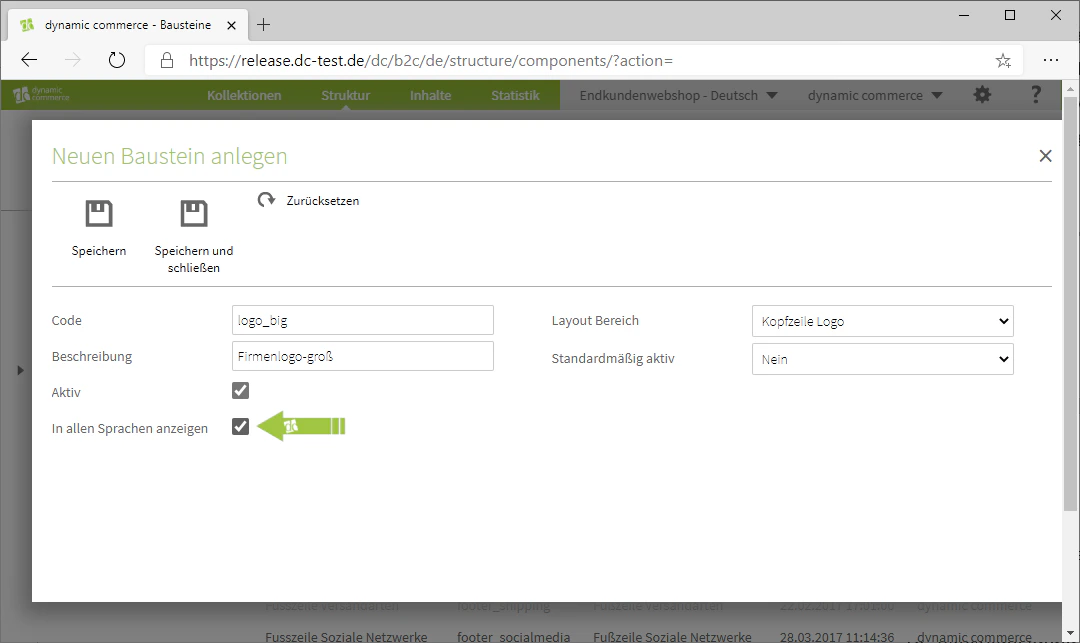Screen dimensions: 1080x643
Task: Click footer_socialmedia cell in table
Action: [x=513, y=637]
